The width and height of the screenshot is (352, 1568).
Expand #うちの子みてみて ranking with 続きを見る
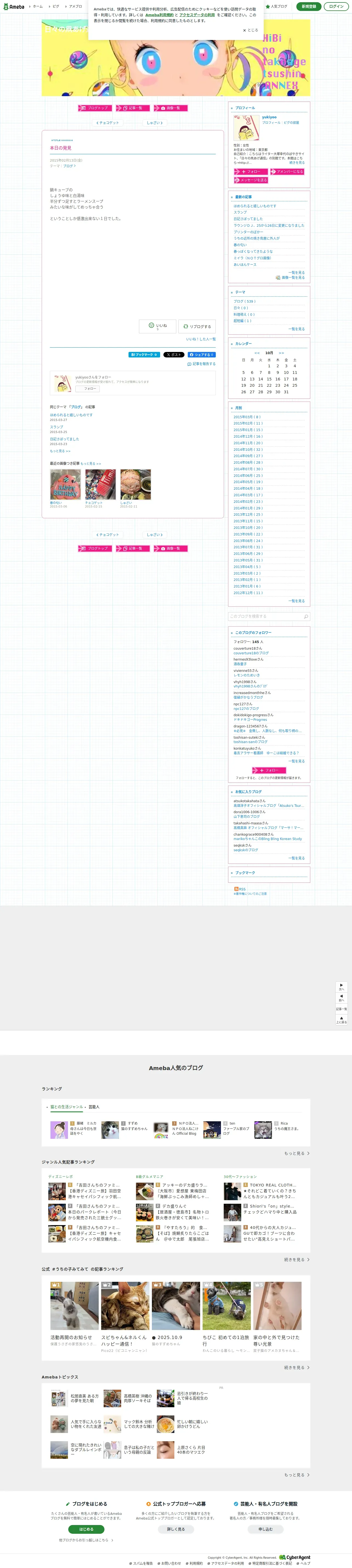pyautogui.click(x=297, y=1368)
